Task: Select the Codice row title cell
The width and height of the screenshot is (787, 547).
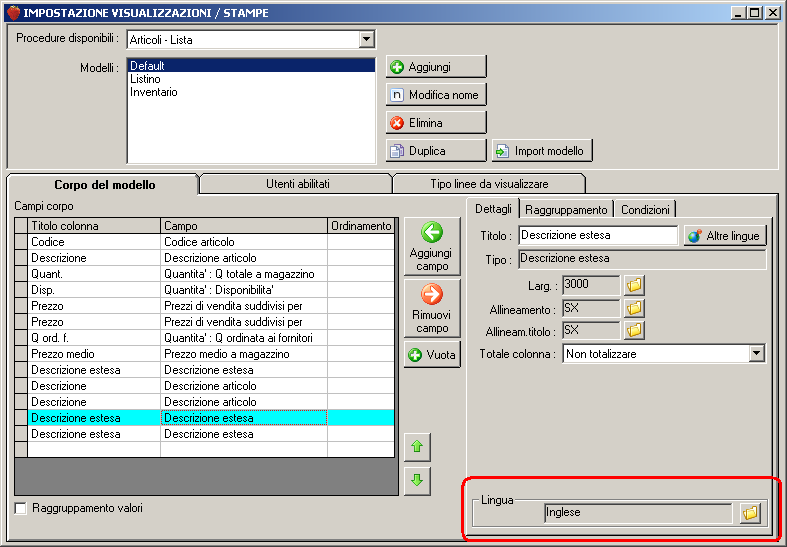Action: pos(94,242)
